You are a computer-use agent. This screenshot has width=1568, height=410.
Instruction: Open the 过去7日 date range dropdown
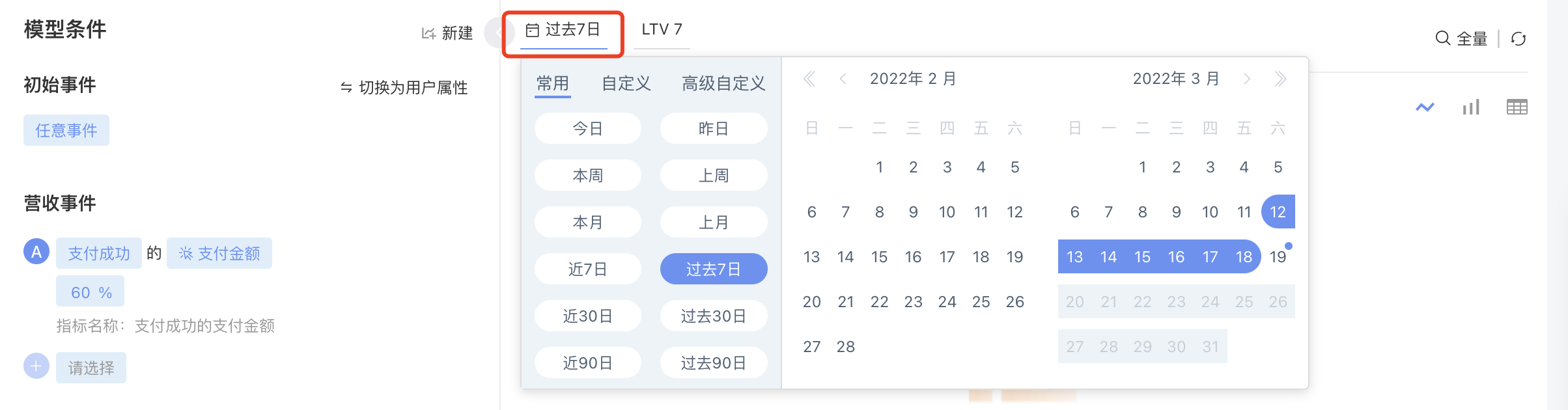coord(563,30)
